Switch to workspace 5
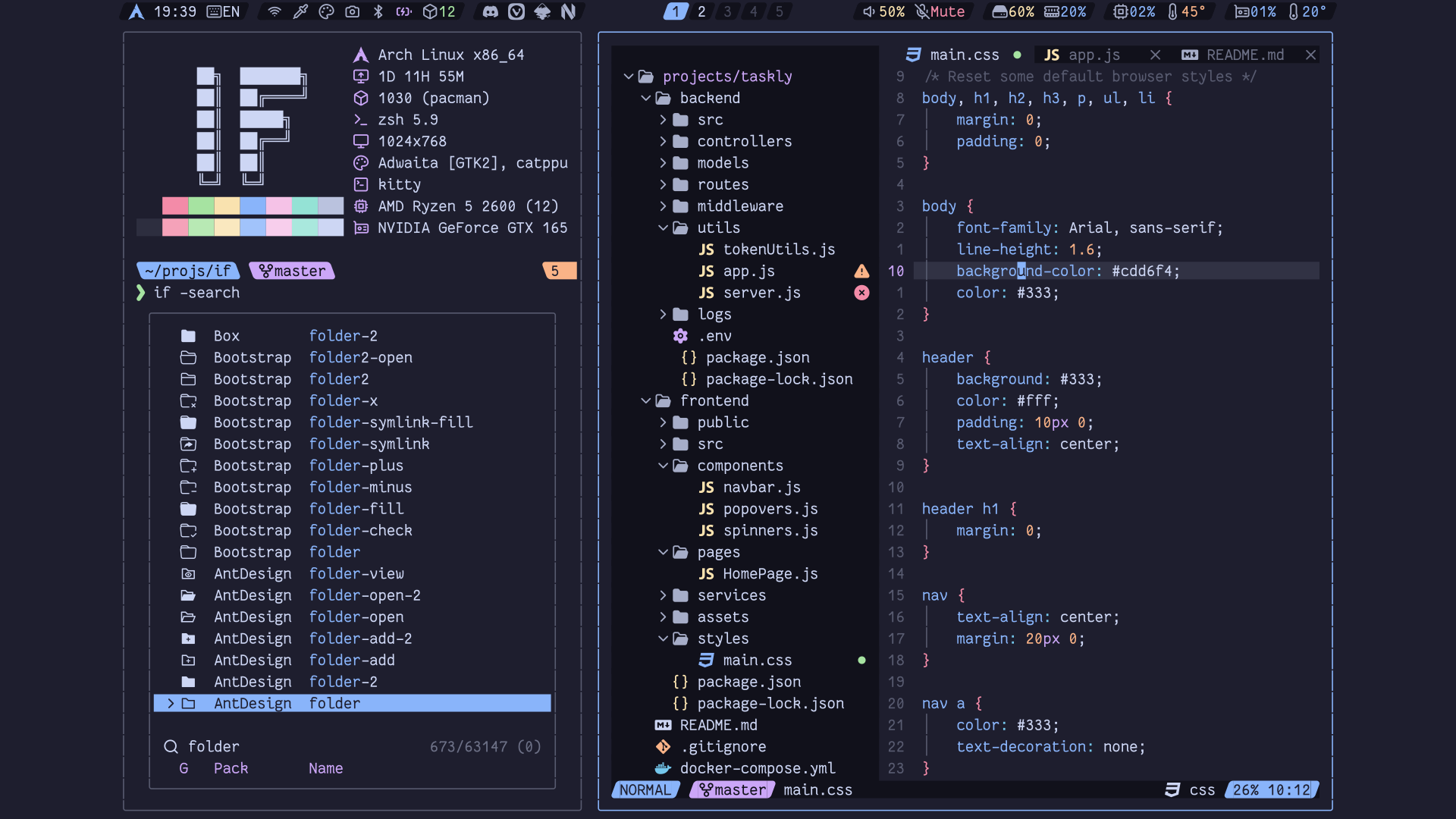Viewport: 1456px width, 819px height. tap(779, 11)
